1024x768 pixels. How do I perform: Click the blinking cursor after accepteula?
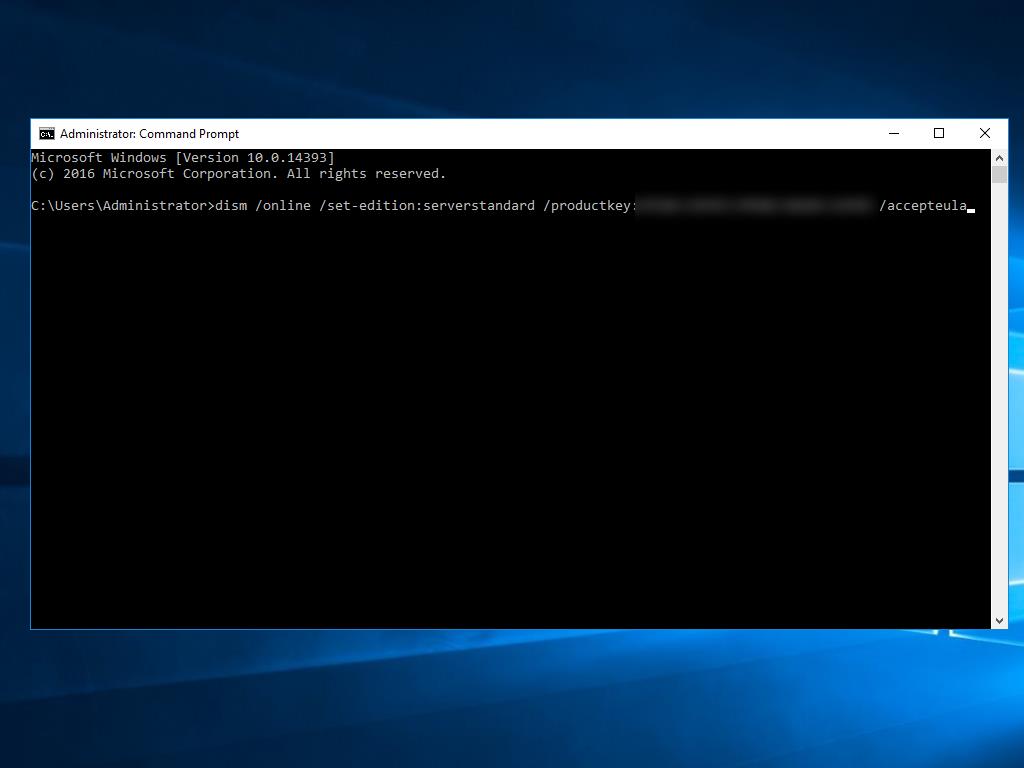click(x=971, y=209)
